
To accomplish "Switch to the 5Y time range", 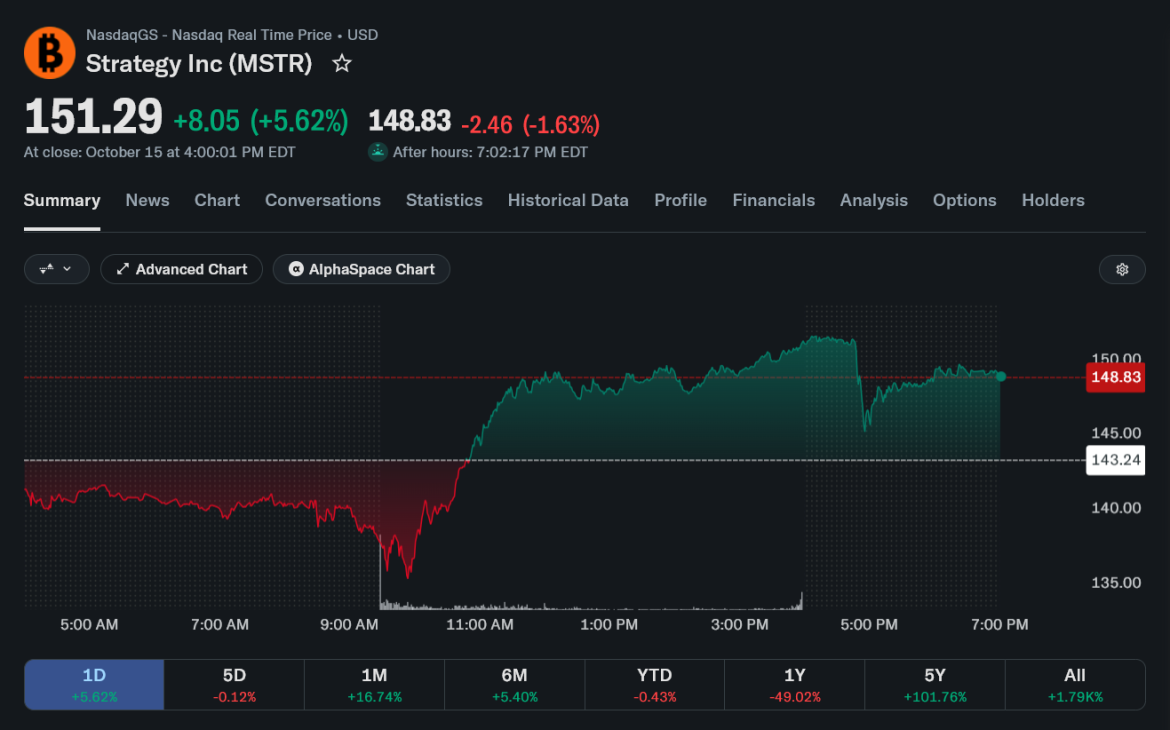I will (935, 684).
